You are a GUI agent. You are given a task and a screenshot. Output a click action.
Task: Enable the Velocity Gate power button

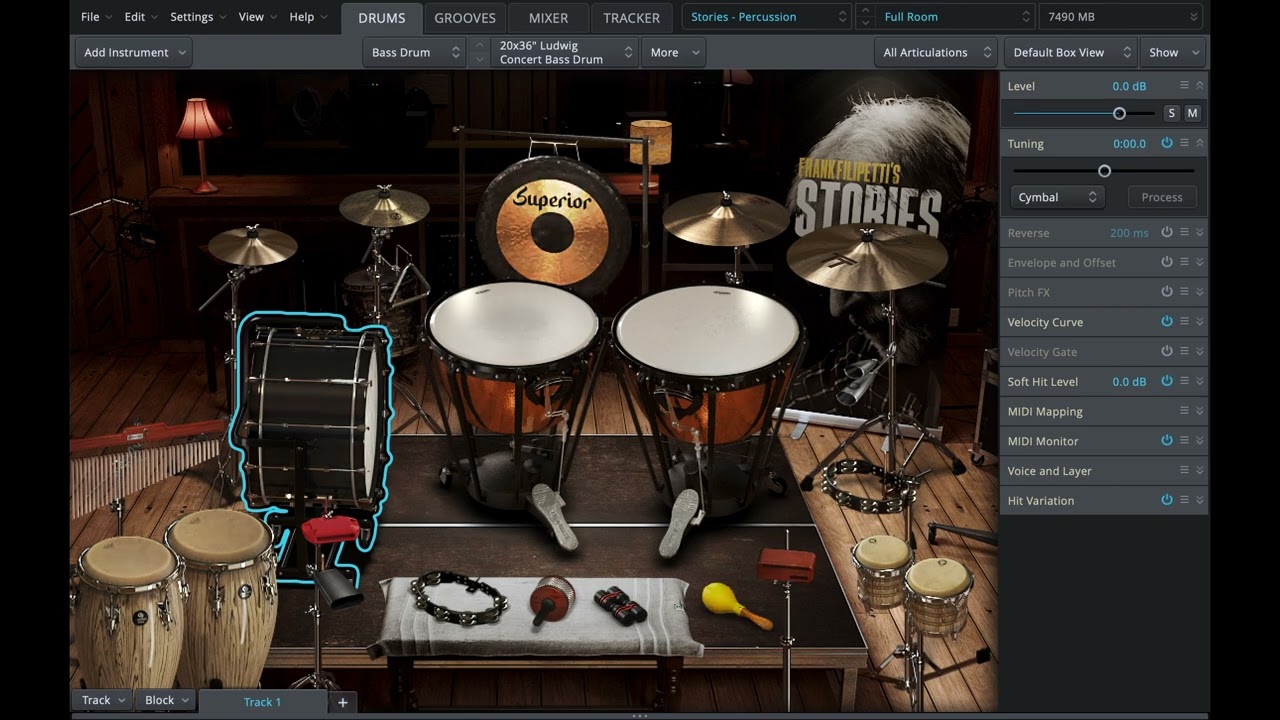pos(1166,351)
